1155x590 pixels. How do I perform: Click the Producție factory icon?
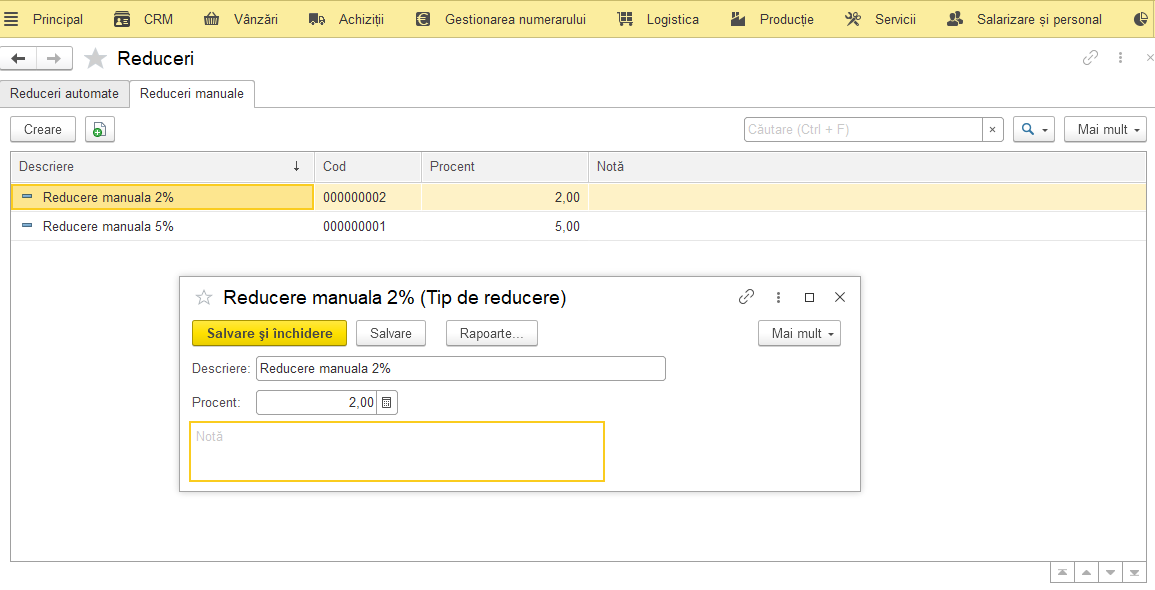[x=739, y=19]
